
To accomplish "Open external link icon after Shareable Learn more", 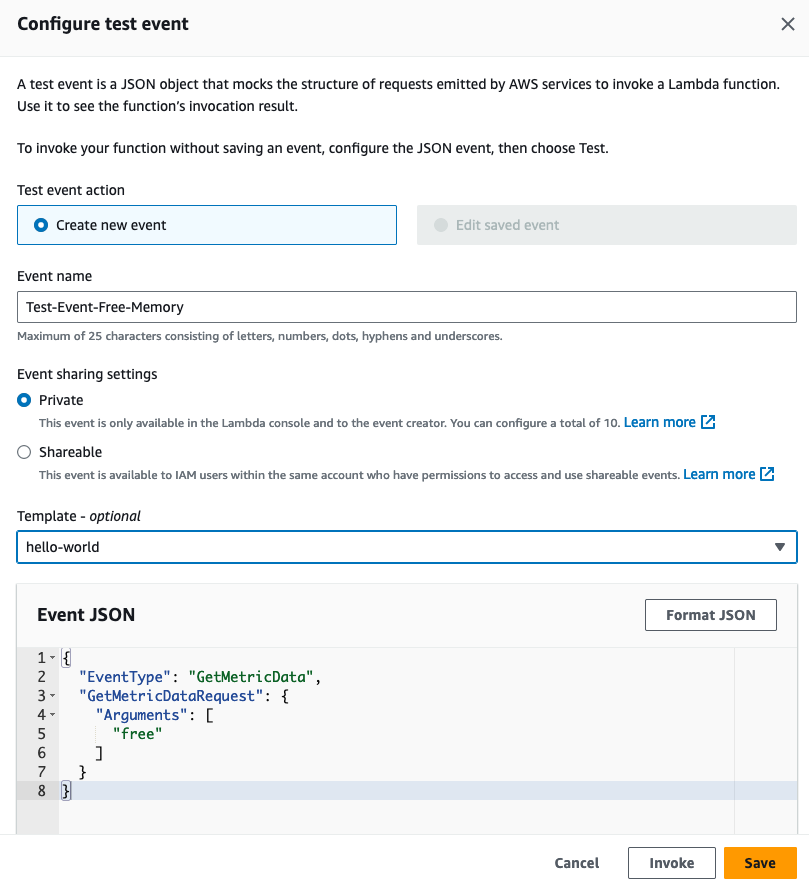I will click(x=767, y=474).
